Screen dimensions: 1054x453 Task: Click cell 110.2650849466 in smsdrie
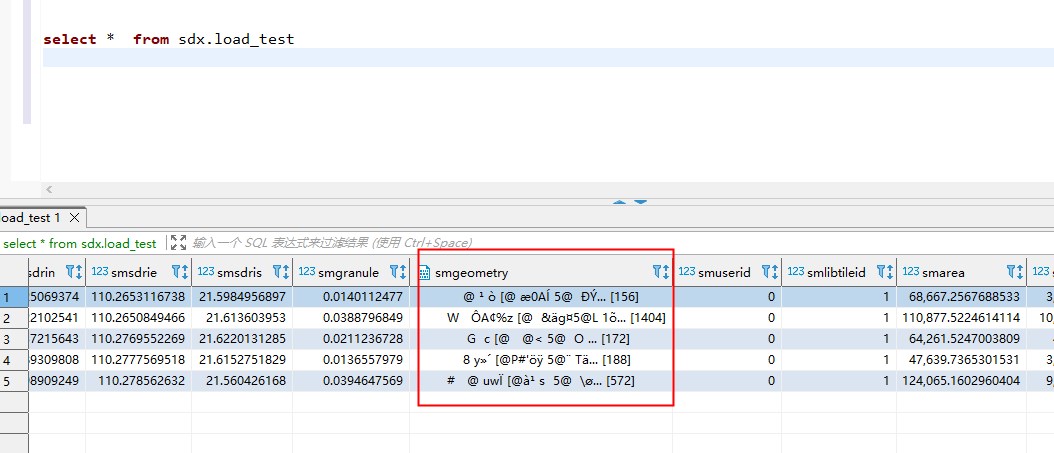coord(138,317)
